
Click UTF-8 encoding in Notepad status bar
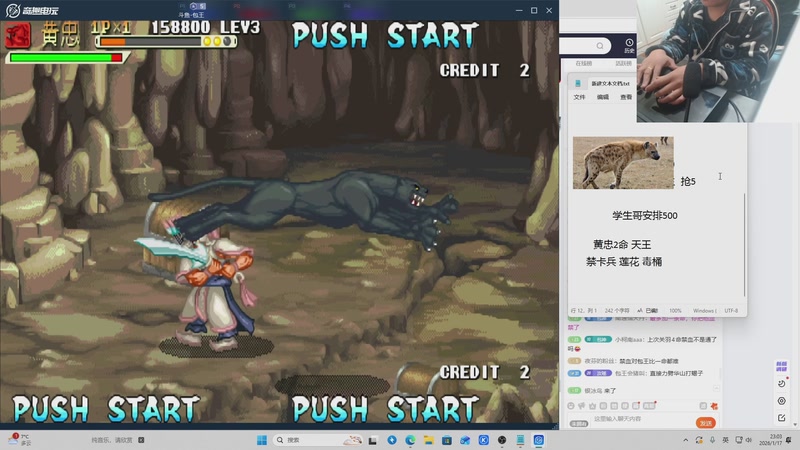[731, 311]
